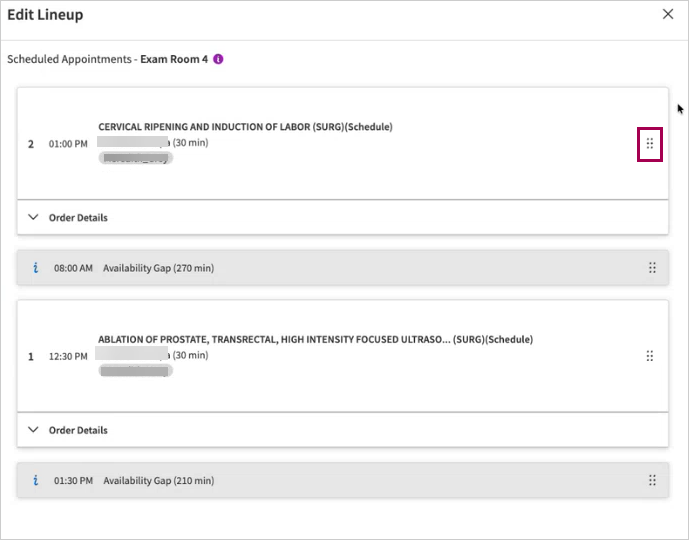Click the 12:30 PM time on appointment 1
This screenshot has width=689, height=540.
68,357
